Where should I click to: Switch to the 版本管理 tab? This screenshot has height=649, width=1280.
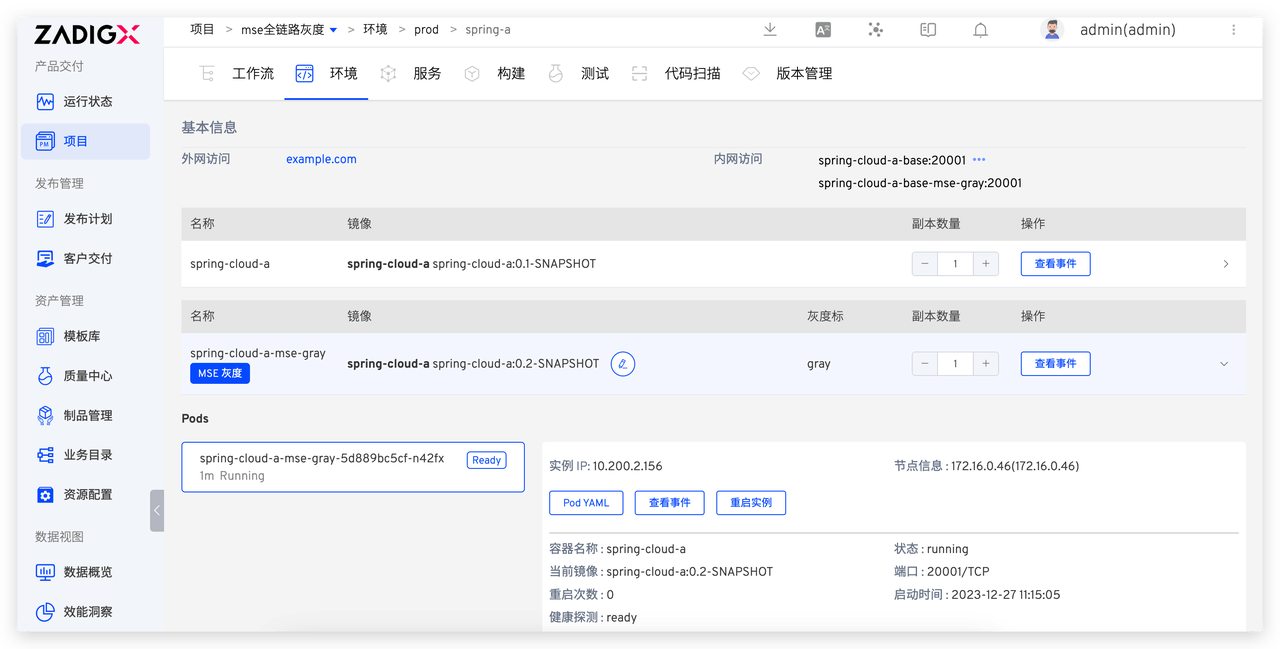[x=806, y=73]
